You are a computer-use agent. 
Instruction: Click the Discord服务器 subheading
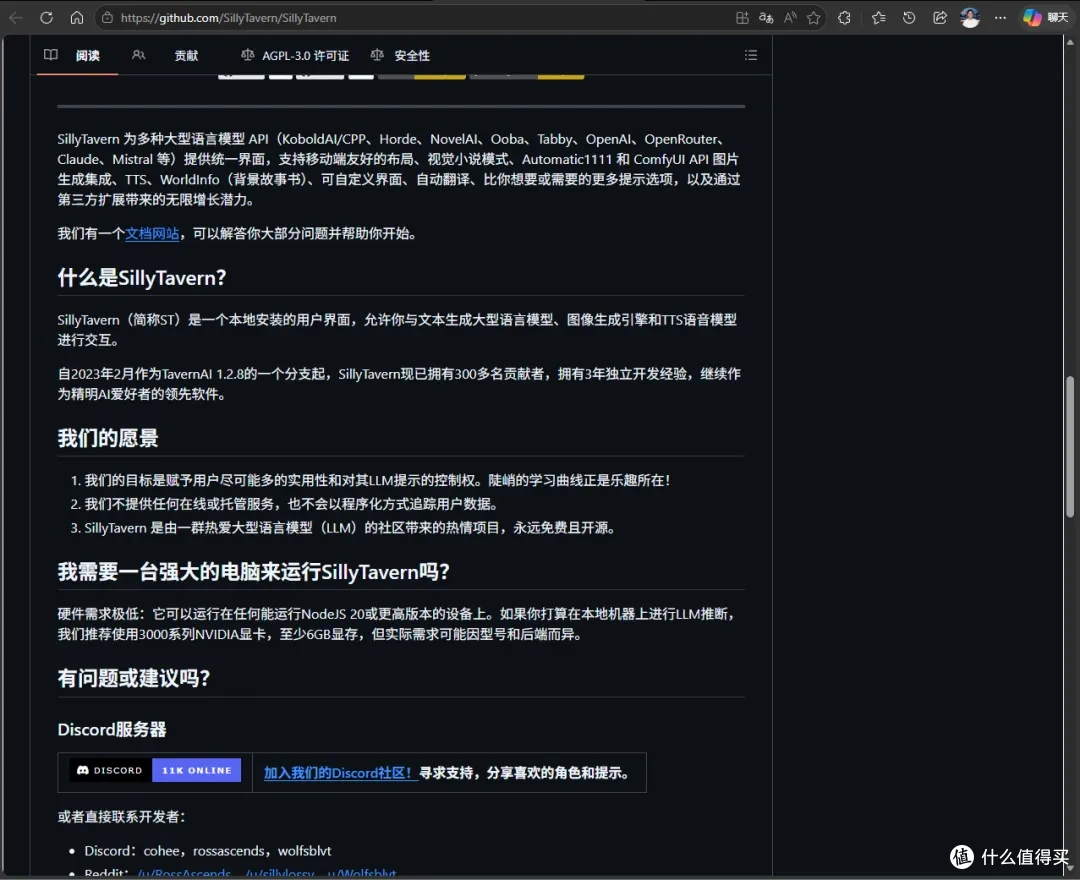(x=112, y=730)
